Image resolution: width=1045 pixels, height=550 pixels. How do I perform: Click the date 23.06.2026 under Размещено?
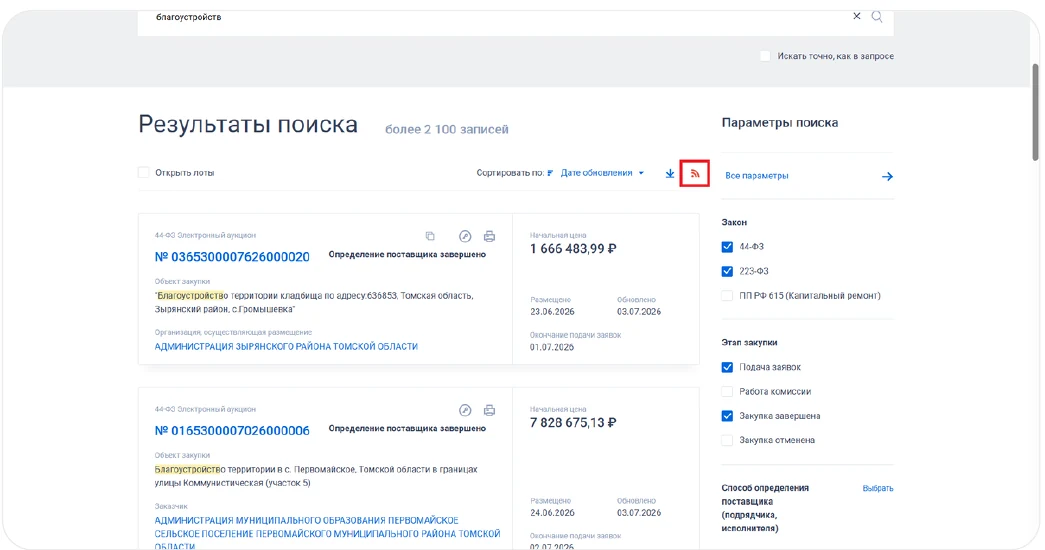552,311
